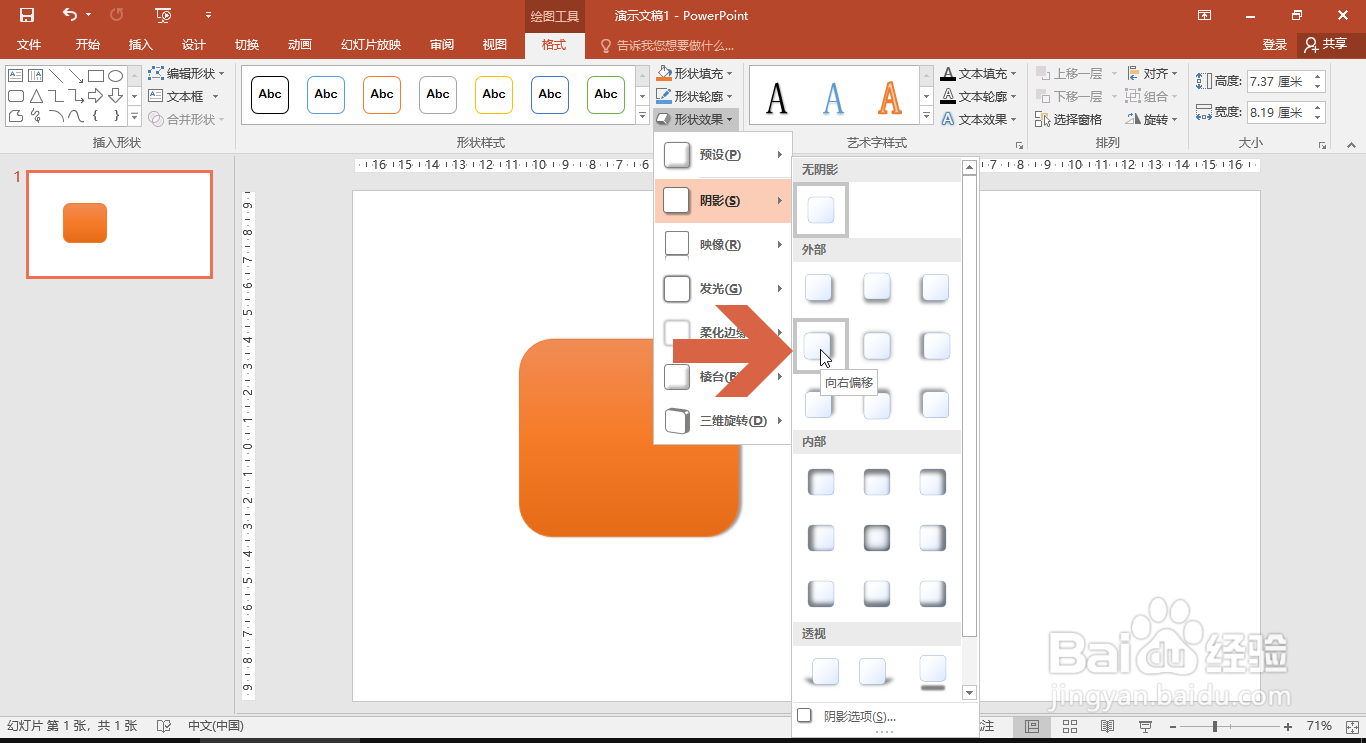
Task: Switch to the 动画 ribbon tab
Action: click(300, 45)
